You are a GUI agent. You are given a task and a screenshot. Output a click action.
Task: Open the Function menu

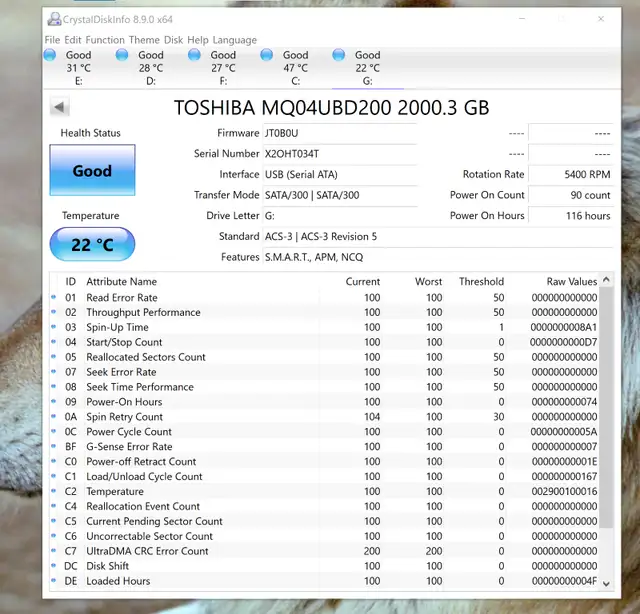pyautogui.click(x=105, y=40)
